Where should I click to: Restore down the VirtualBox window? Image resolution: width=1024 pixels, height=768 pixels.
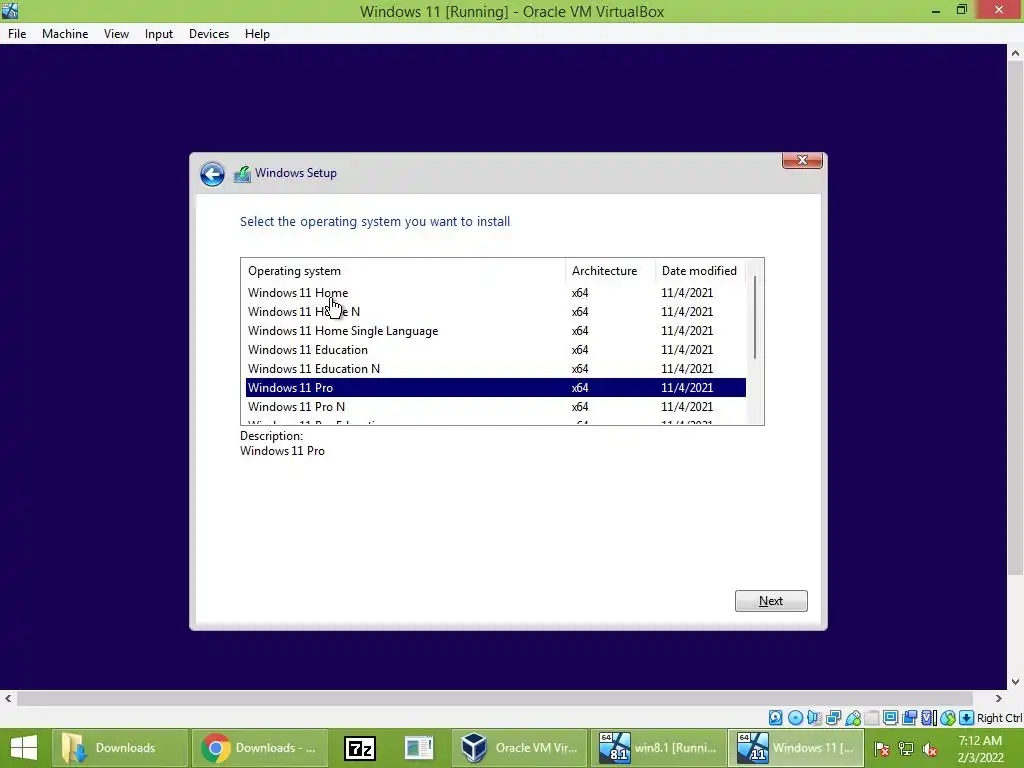(x=962, y=10)
